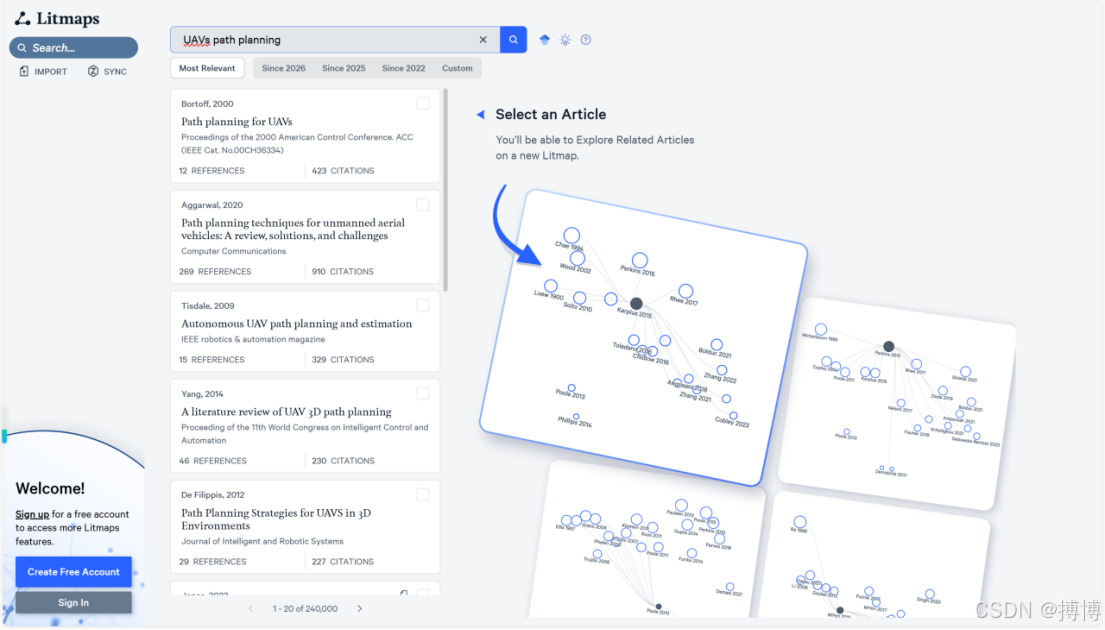
Task: Click the UAVs path planning search box
Action: pyautogui.click(x=335, y=39)
